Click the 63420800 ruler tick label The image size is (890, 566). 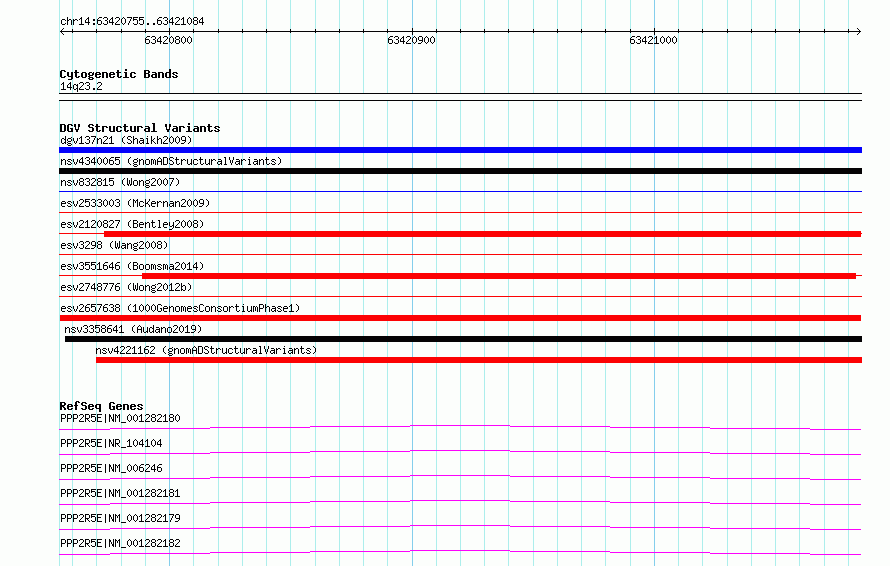pos(168,40)
